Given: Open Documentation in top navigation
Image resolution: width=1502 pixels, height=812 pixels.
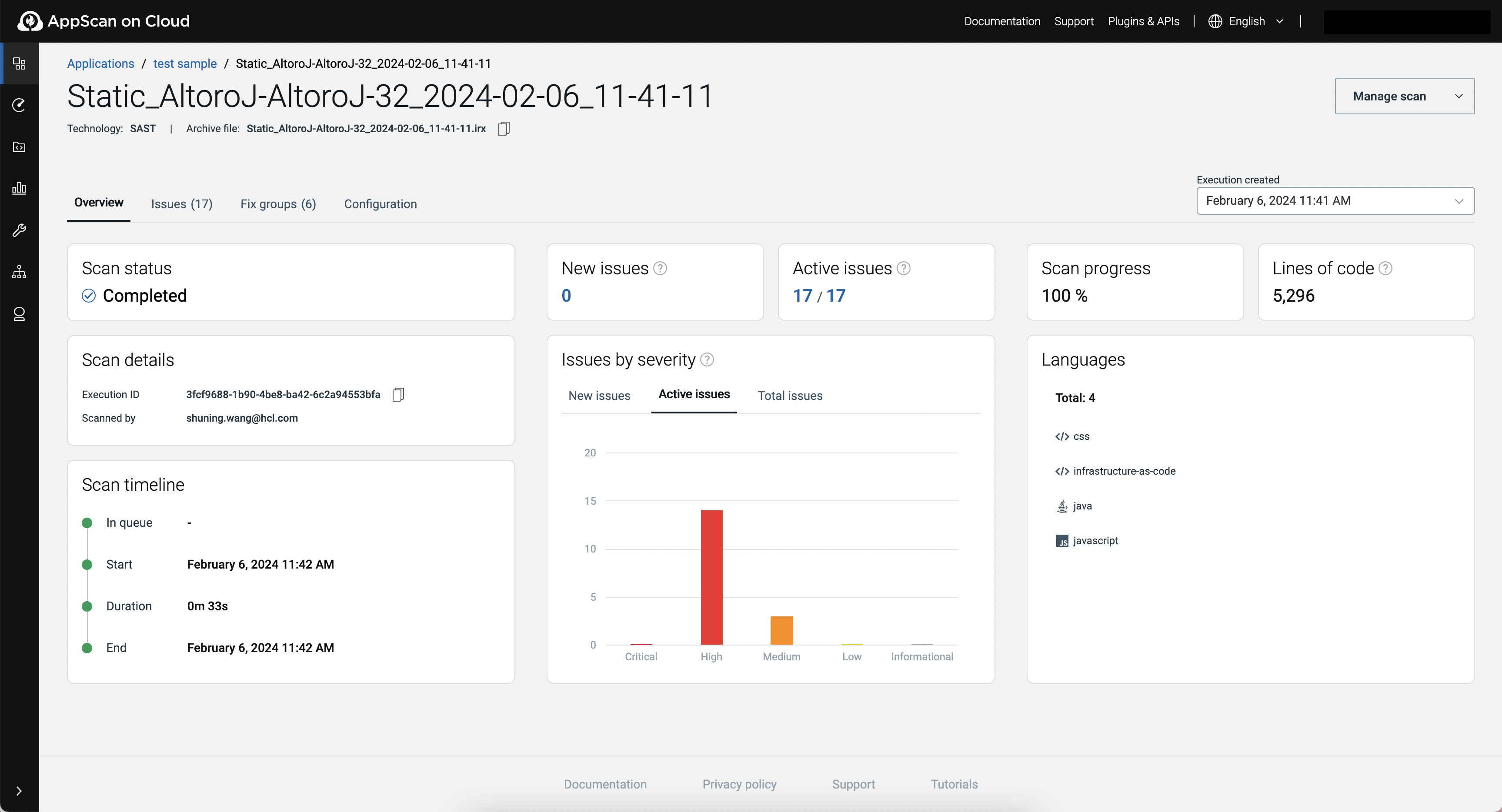Looking at the screenshot, I should pos(1002,22).
